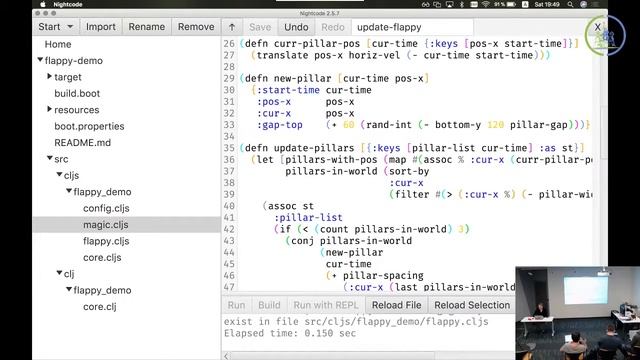Open flappy.cljs file

pos(106,241)
